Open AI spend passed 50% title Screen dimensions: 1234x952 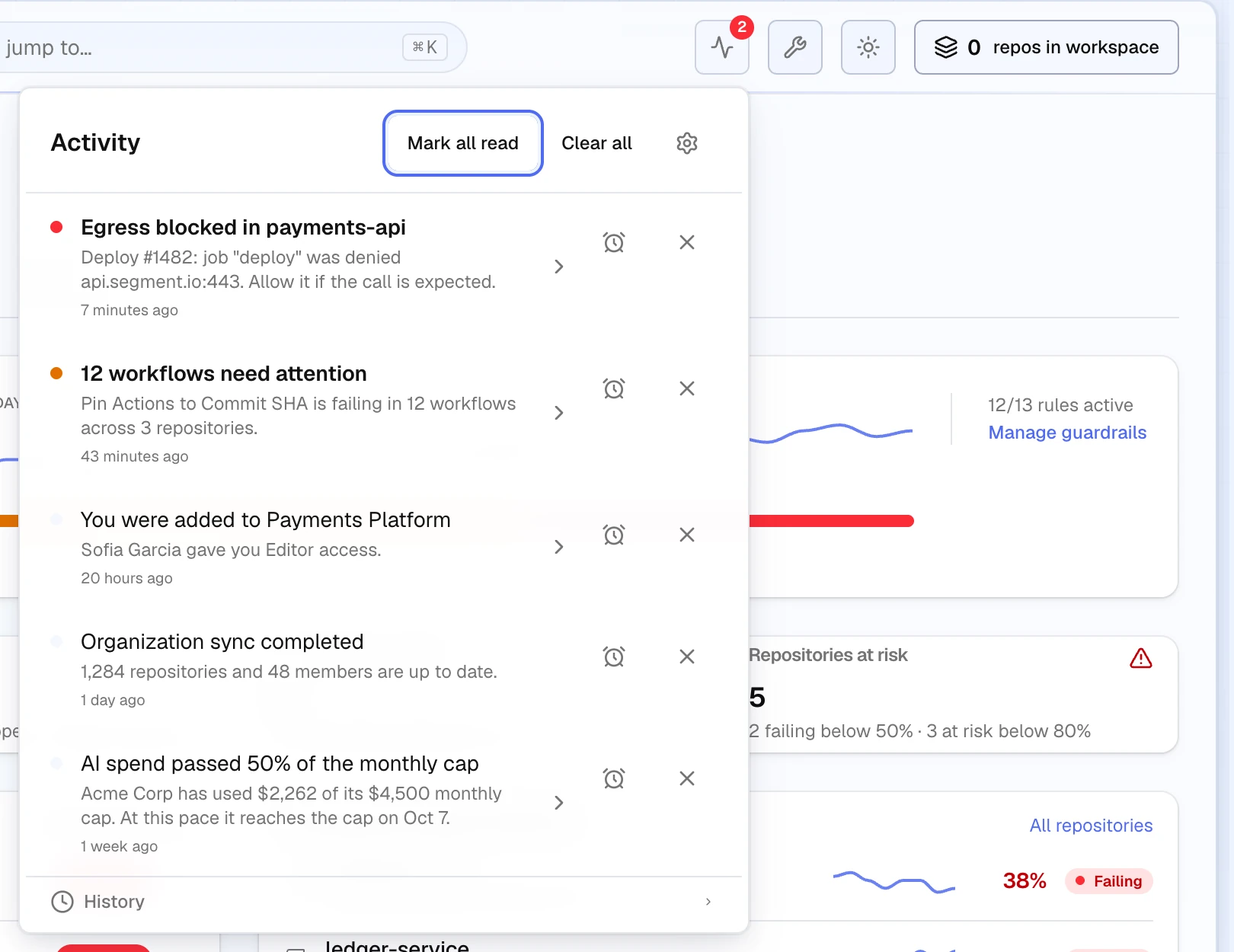click(x=280, y=764)
